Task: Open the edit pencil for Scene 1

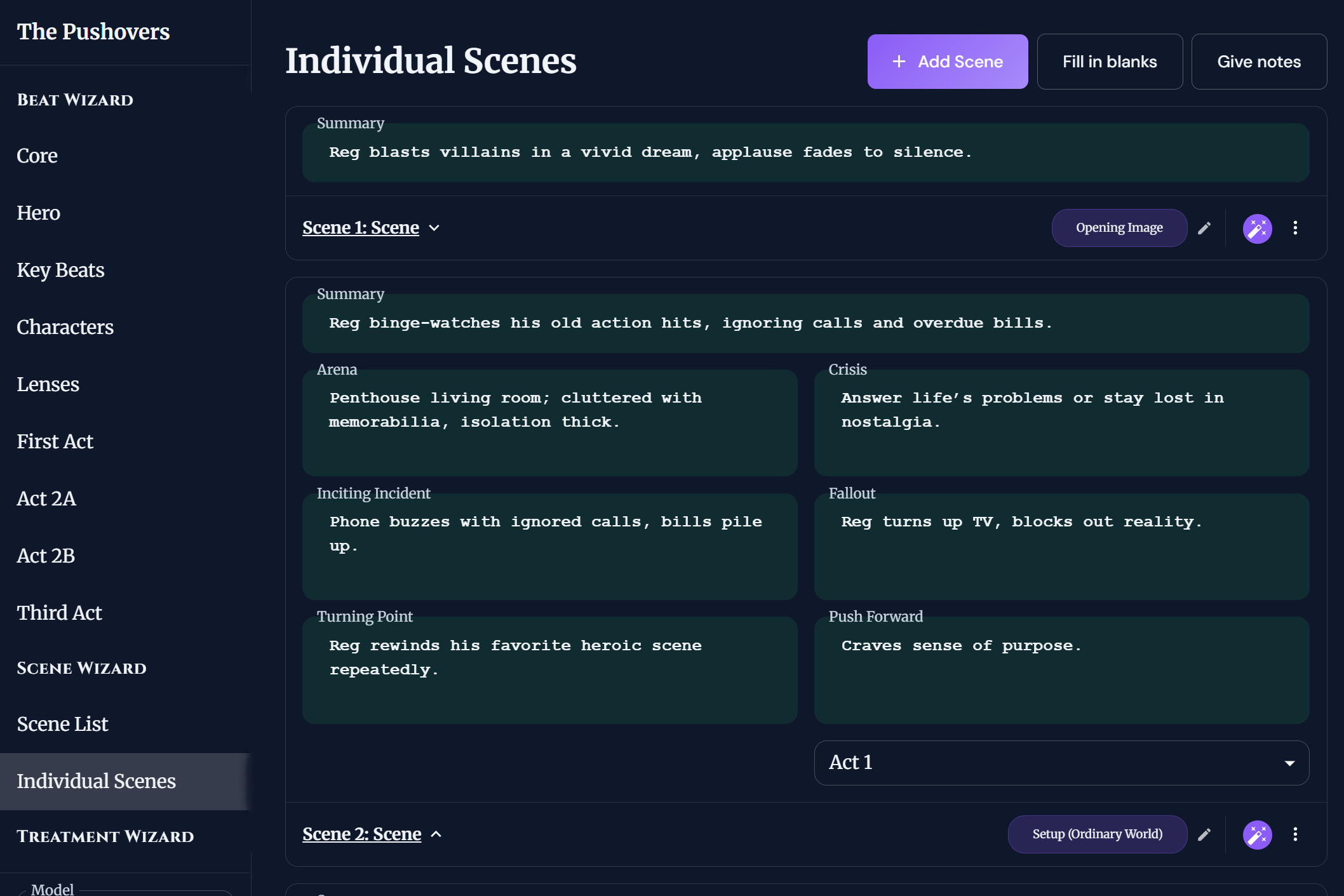Action: tap(1204, 227)
